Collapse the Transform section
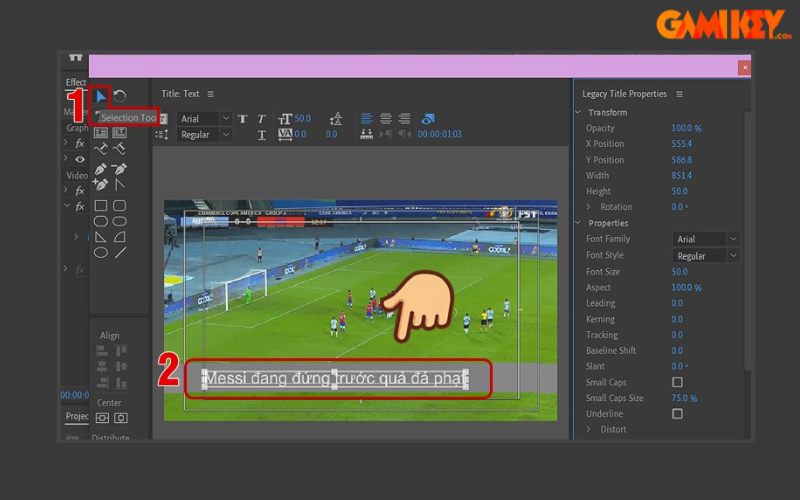 coord(578,112)
